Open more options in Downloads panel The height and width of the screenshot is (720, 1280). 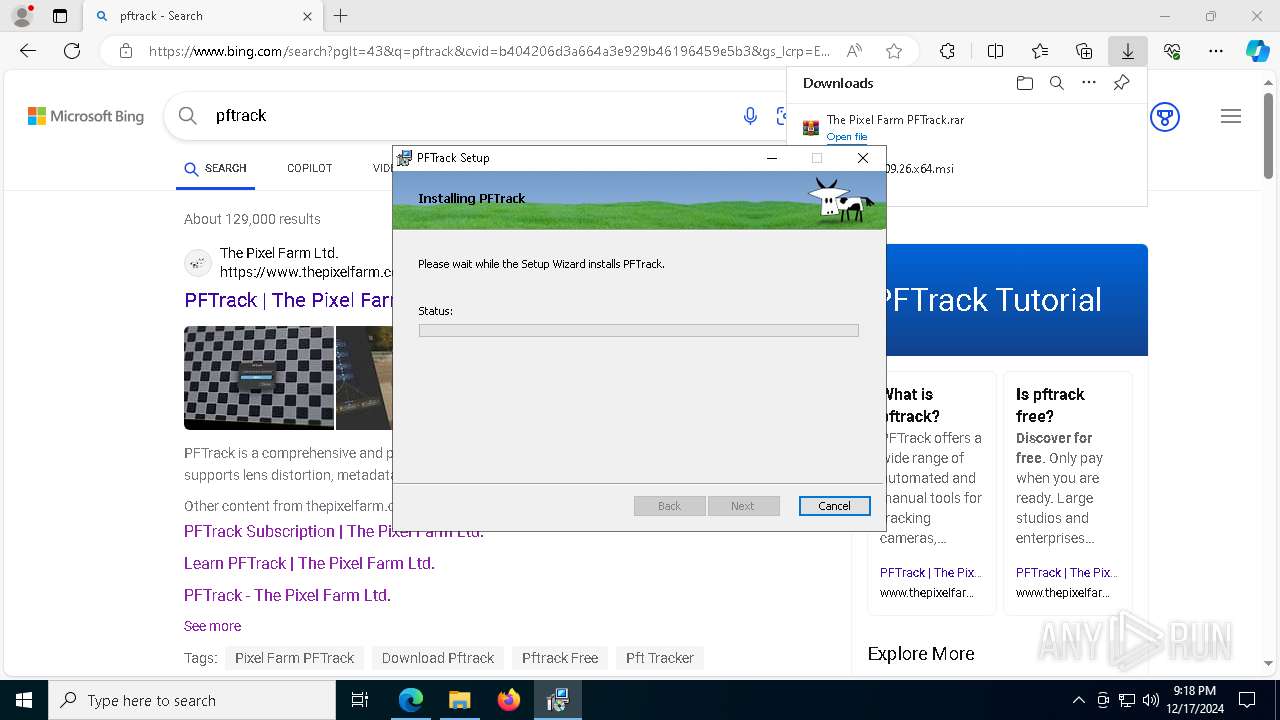pyautogui.click(x=1089, y=83)
